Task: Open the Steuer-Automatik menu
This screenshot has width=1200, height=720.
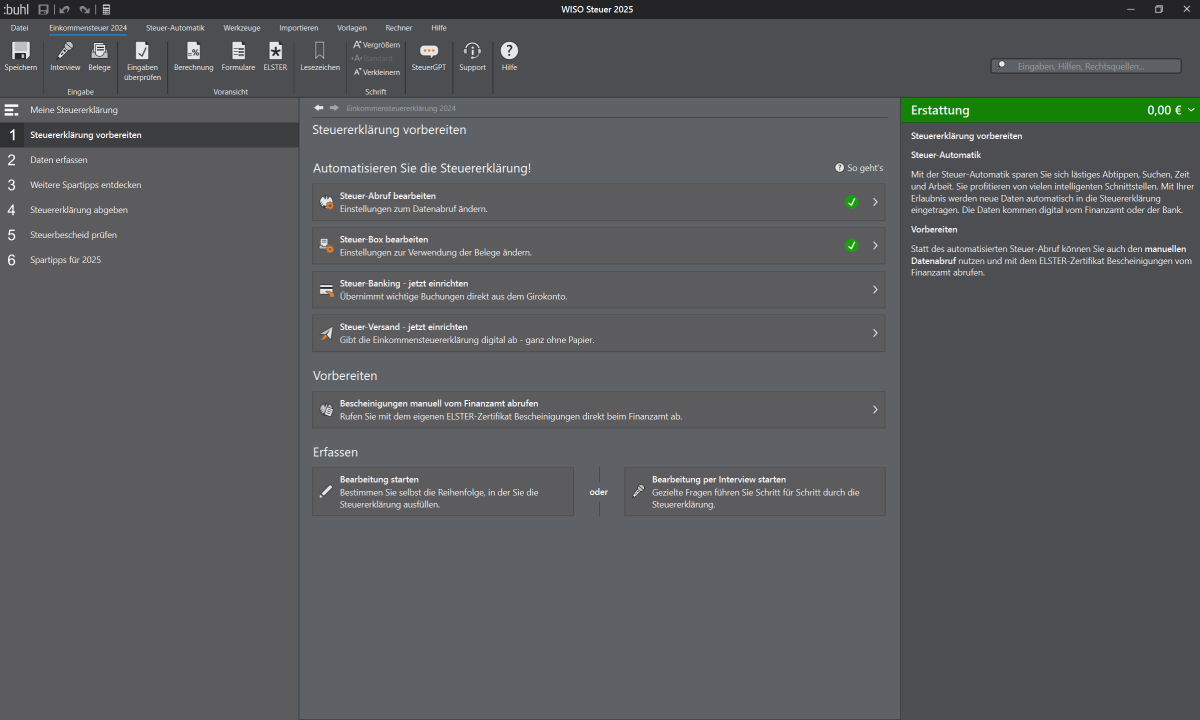Action: pyautogui.click(x=175, y=28)
